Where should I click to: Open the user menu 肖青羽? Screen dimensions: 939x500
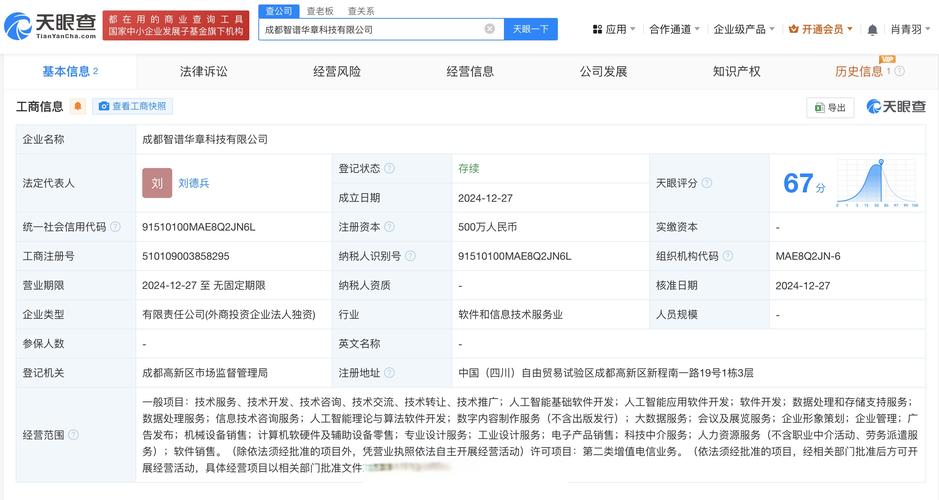[910, 29]
